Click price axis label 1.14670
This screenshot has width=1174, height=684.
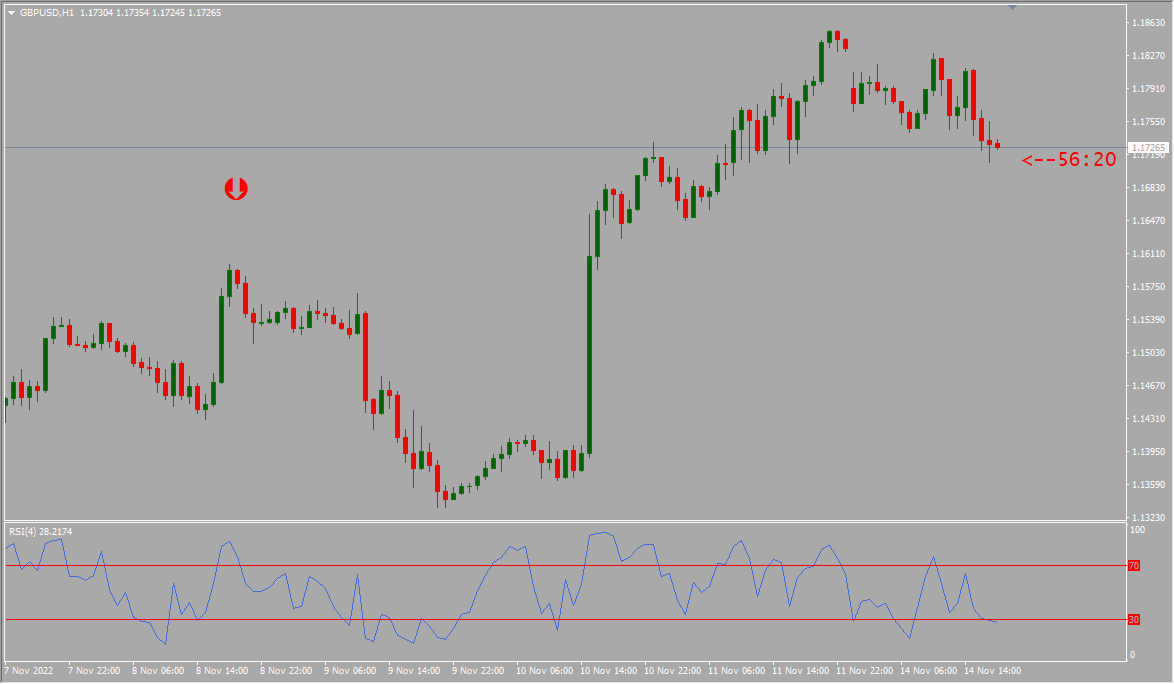[1149, 385]
